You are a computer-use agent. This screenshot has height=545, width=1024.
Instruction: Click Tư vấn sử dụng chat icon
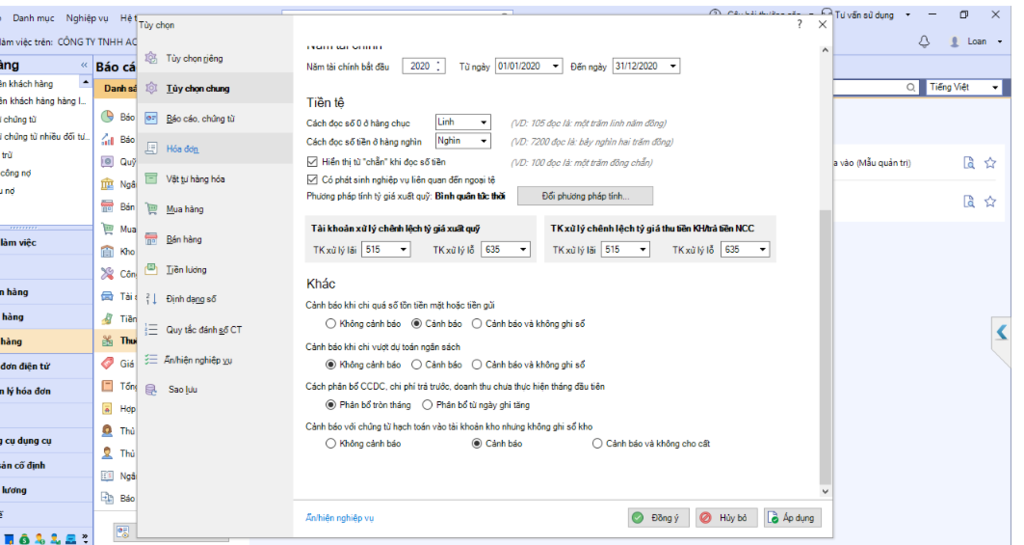[827, 14]
